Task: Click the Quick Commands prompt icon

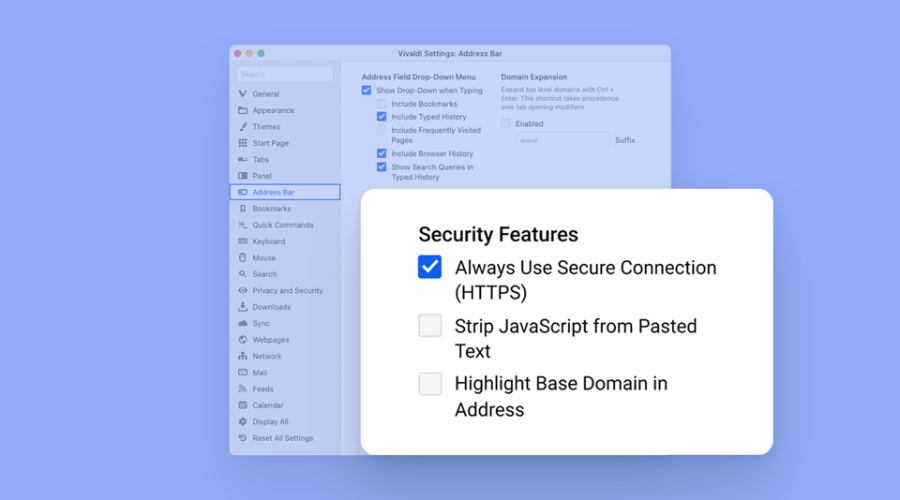Action: pos(243,225)
